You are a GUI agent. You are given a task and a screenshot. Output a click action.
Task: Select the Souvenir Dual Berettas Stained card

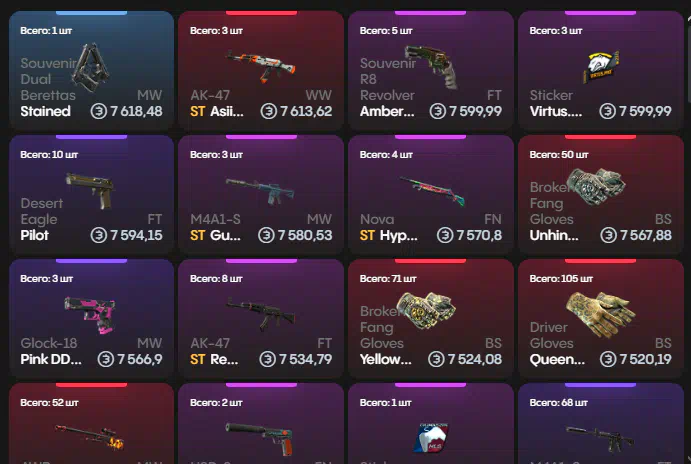click(92, 71)
